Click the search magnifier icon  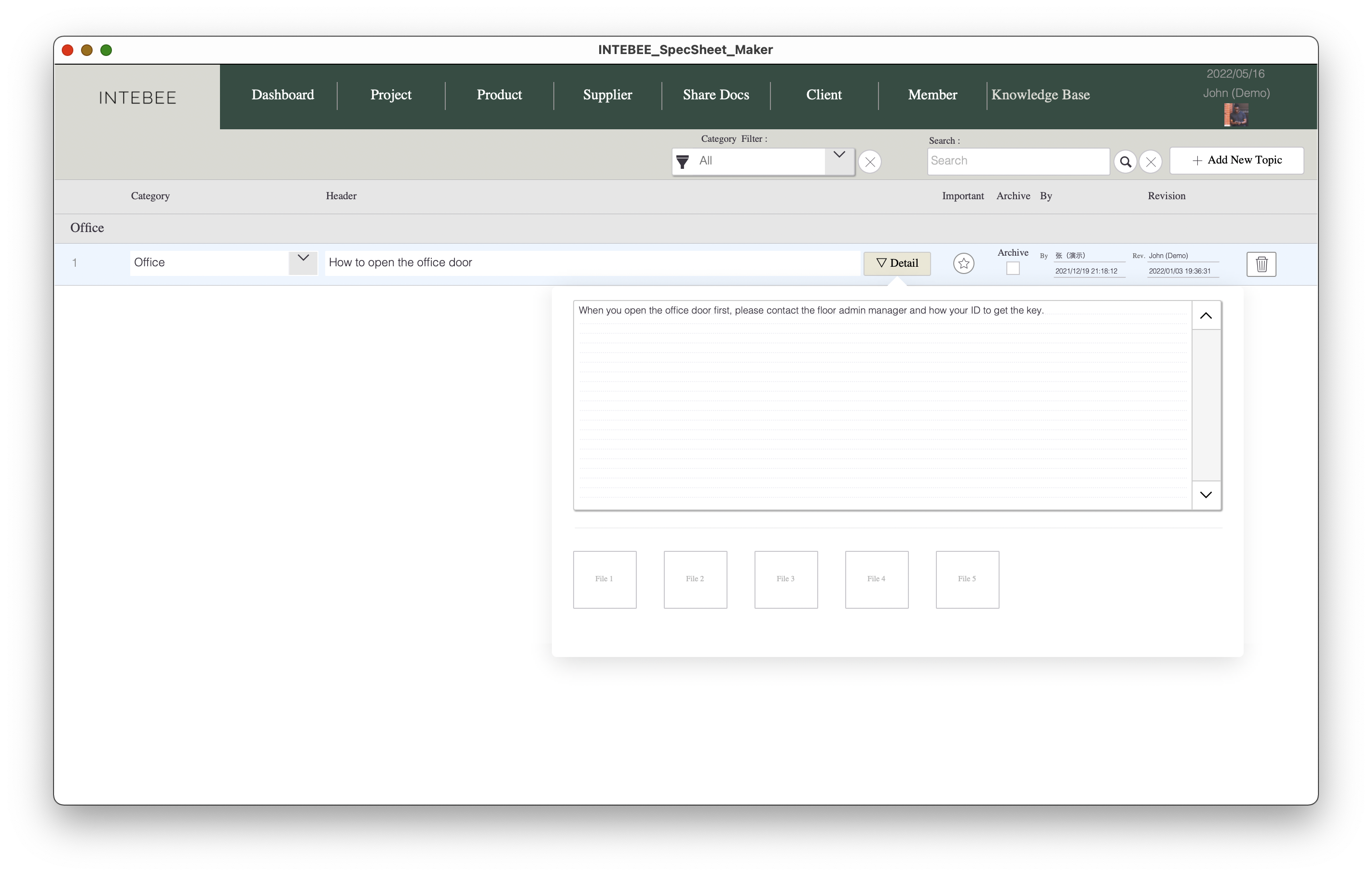1125,162
